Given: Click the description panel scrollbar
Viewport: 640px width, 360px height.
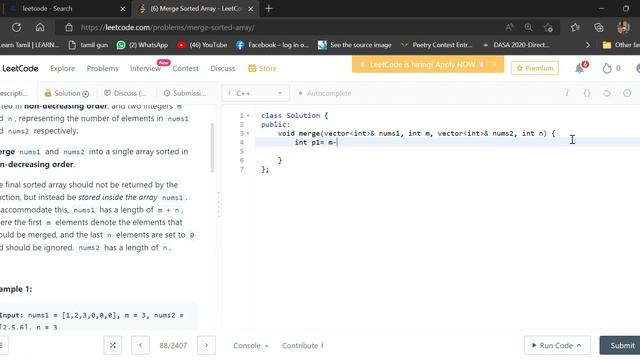Looking at the screenshot, I should point(212,148).
